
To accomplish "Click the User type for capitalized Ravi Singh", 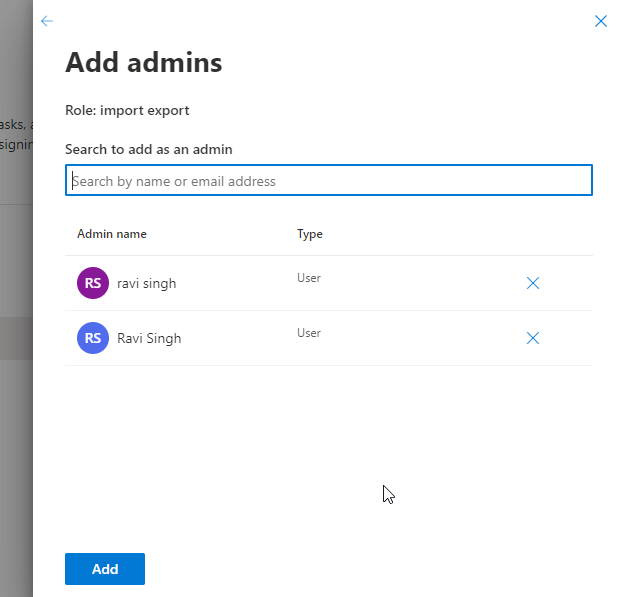I will pos(309,333).
